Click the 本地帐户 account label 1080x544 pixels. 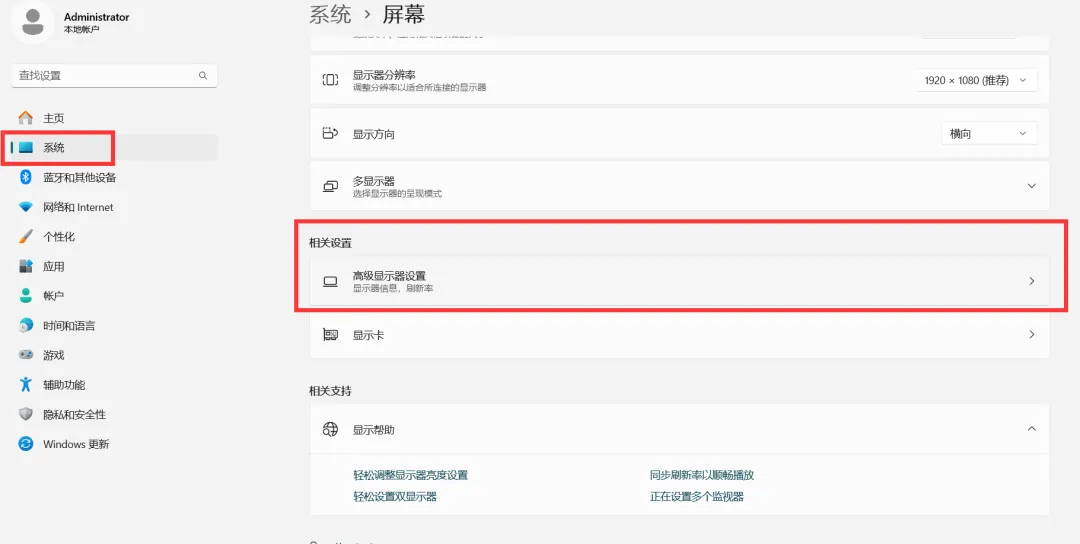point(81,30)
